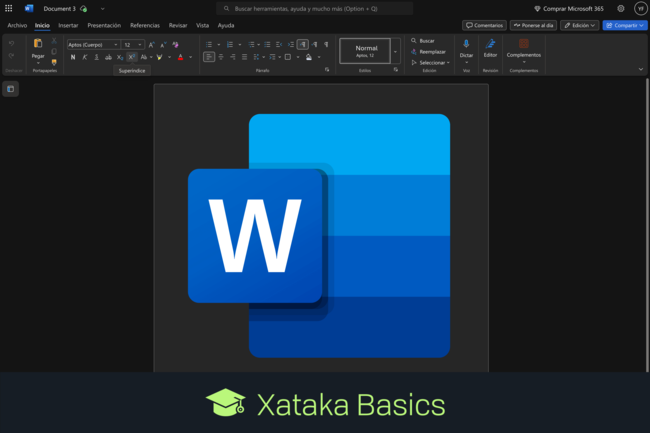Click the Buscar search icon

(414, 41)
